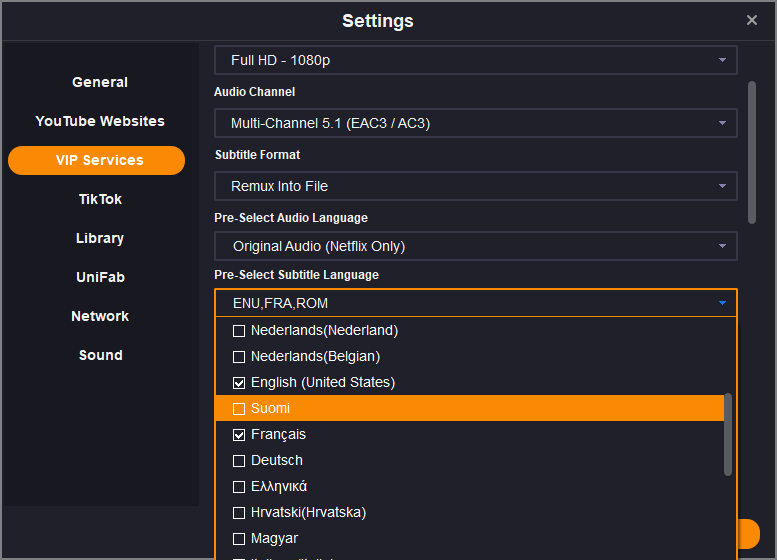Viewport: 777px width, 560px height.
Task: Switch to YouTube Websites tab
Action: pos(100,121)
